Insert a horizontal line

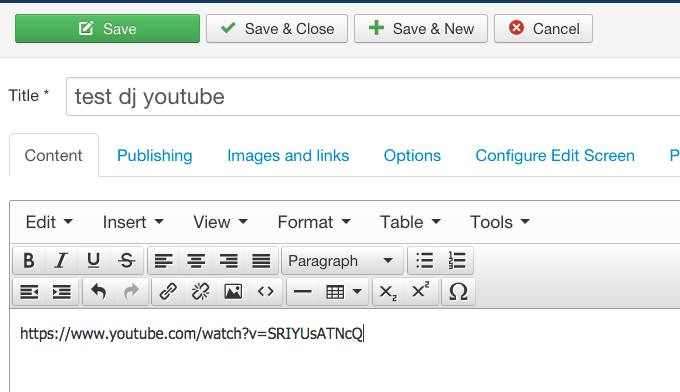[303, 292]
